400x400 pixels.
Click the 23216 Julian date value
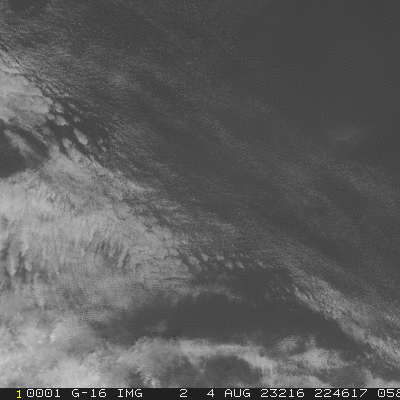pyautogui.click(x=282, y=393)
